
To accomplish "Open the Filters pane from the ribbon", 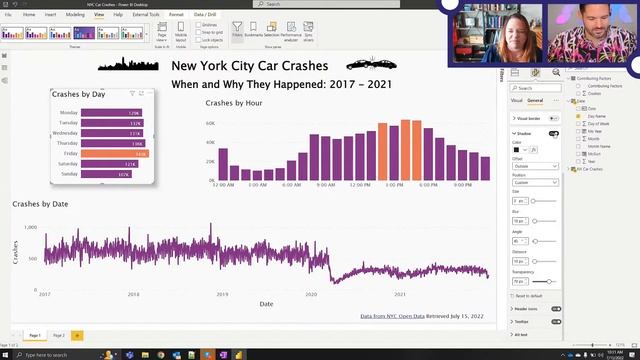I will point(237,31).
